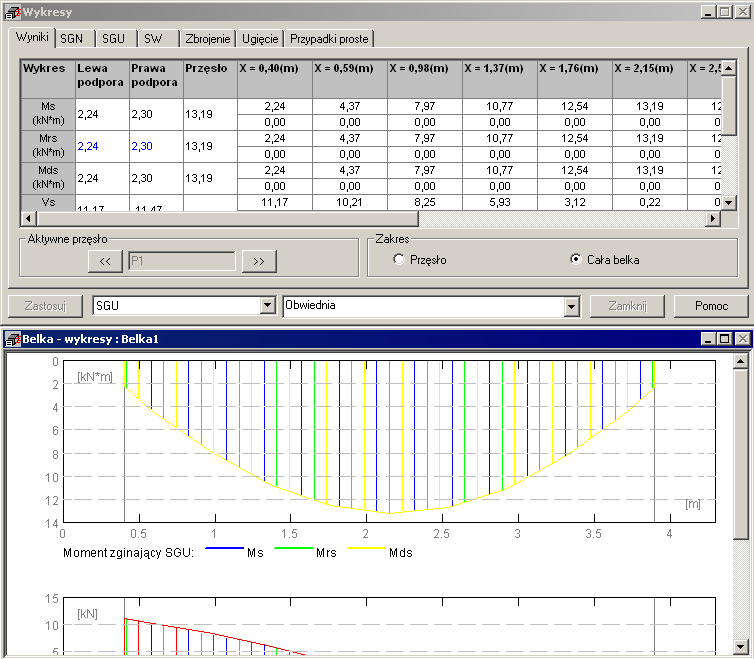
Task: Click the P1 active span field
Action: (x=182, y=261)
